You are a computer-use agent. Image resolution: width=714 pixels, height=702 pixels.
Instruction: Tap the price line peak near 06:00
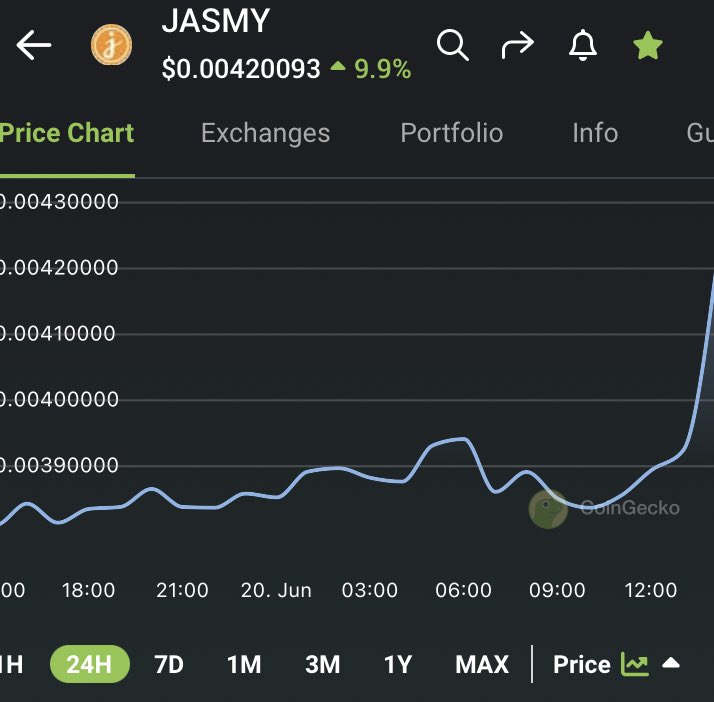point(464,439)
